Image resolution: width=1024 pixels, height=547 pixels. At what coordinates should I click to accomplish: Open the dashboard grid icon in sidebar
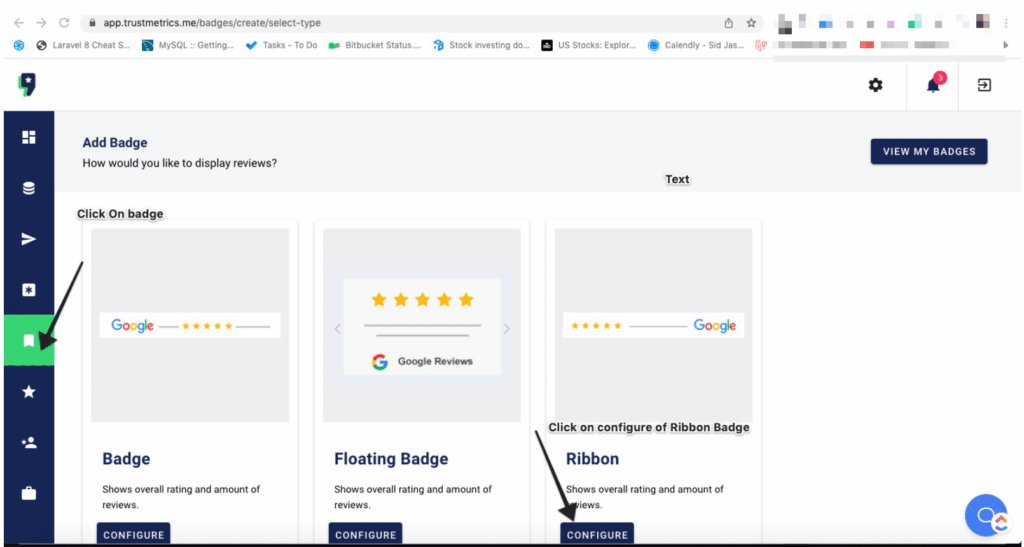[x=29, y=137]
